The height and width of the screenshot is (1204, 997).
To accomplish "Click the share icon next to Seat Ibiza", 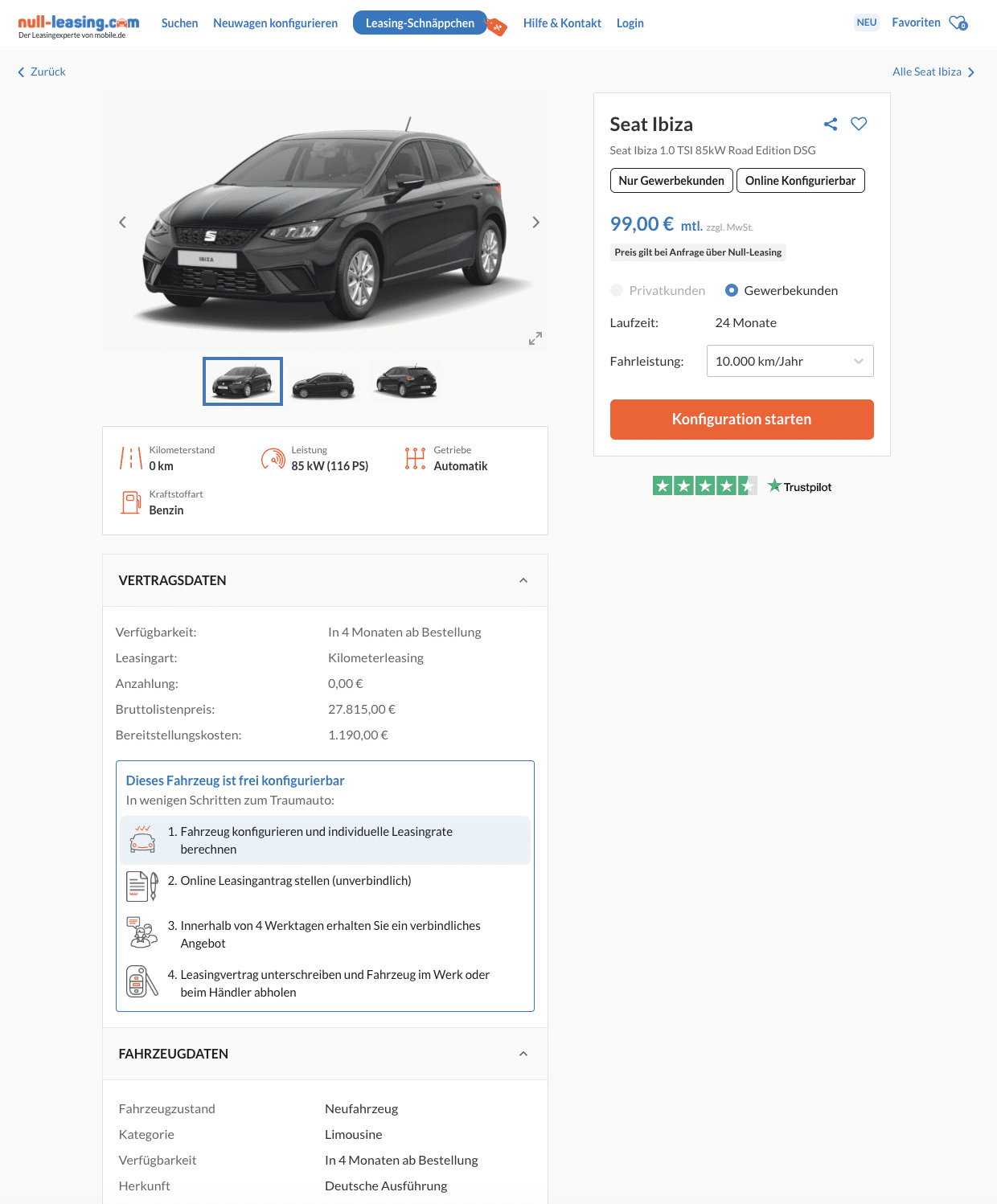I will (x=831, y=124).
